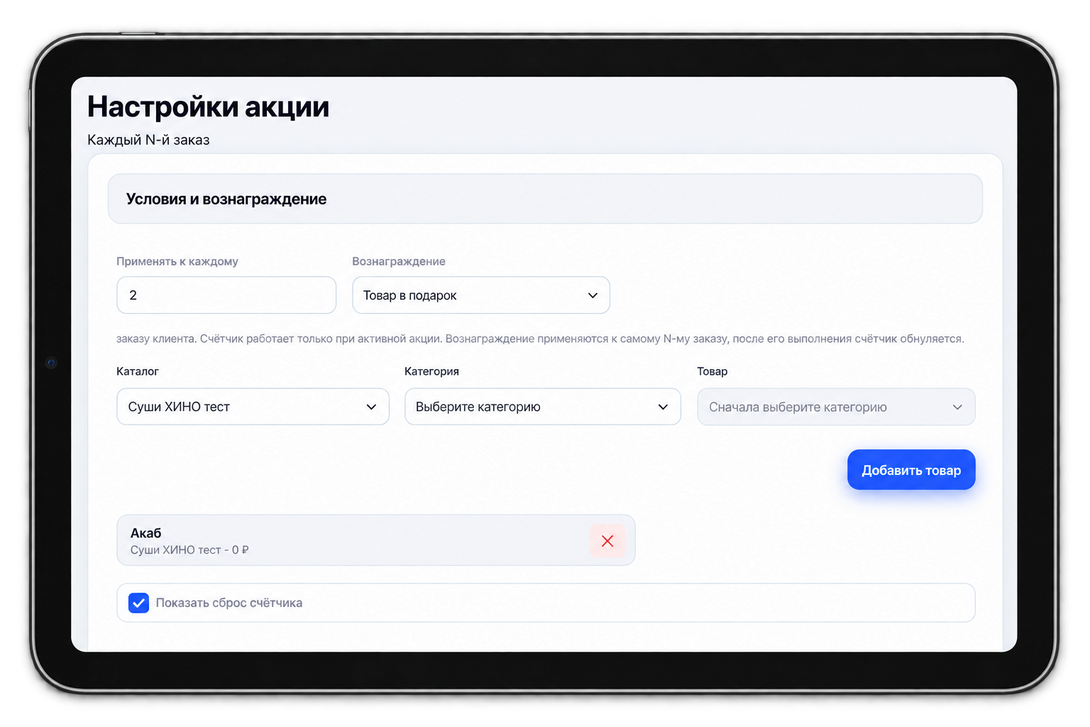Viewport: 1090px width, 727px height.
Task: Click the counter help text about N-му заказу
Action: (540, 338)
